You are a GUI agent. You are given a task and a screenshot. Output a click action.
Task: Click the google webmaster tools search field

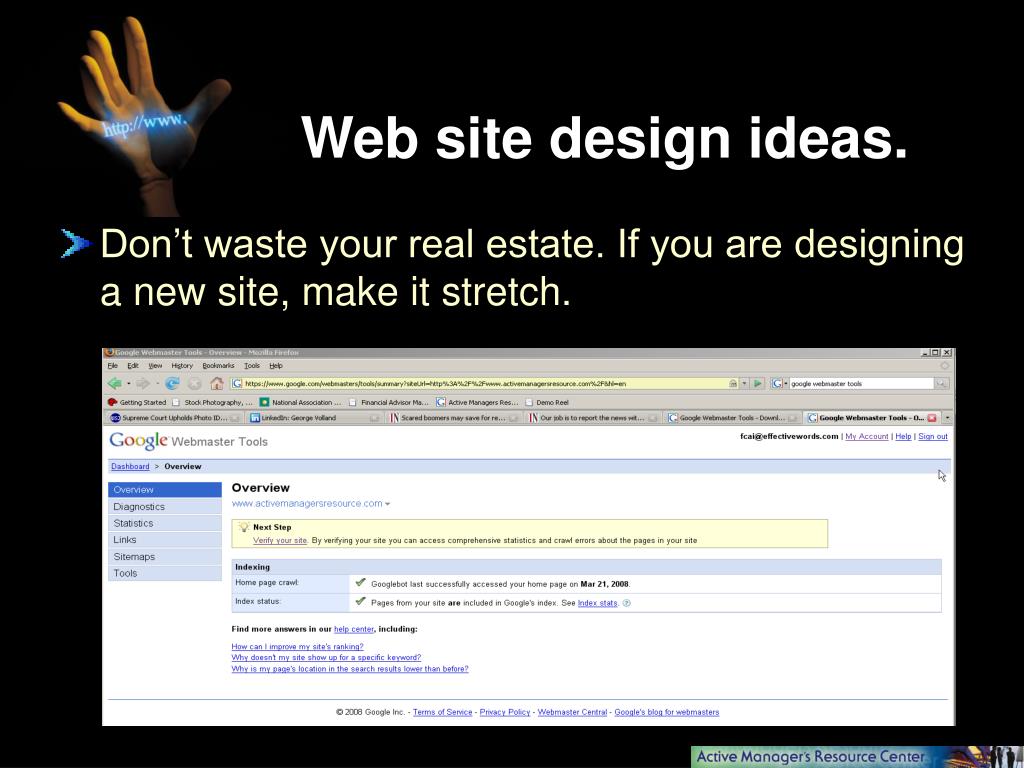(x=861, y=383)
